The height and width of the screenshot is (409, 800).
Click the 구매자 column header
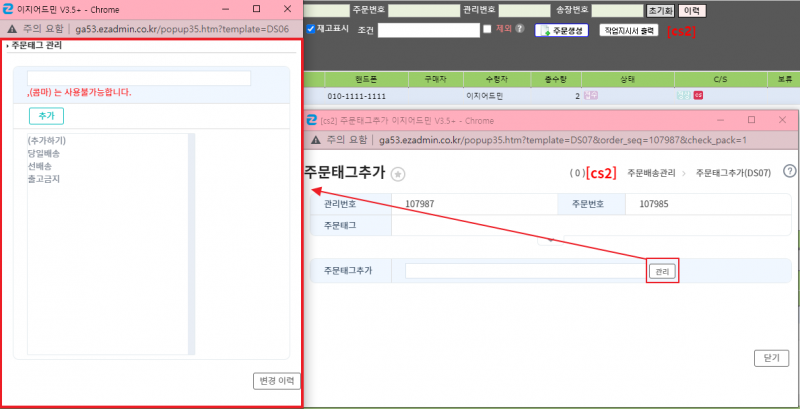[x=436, y=80]
